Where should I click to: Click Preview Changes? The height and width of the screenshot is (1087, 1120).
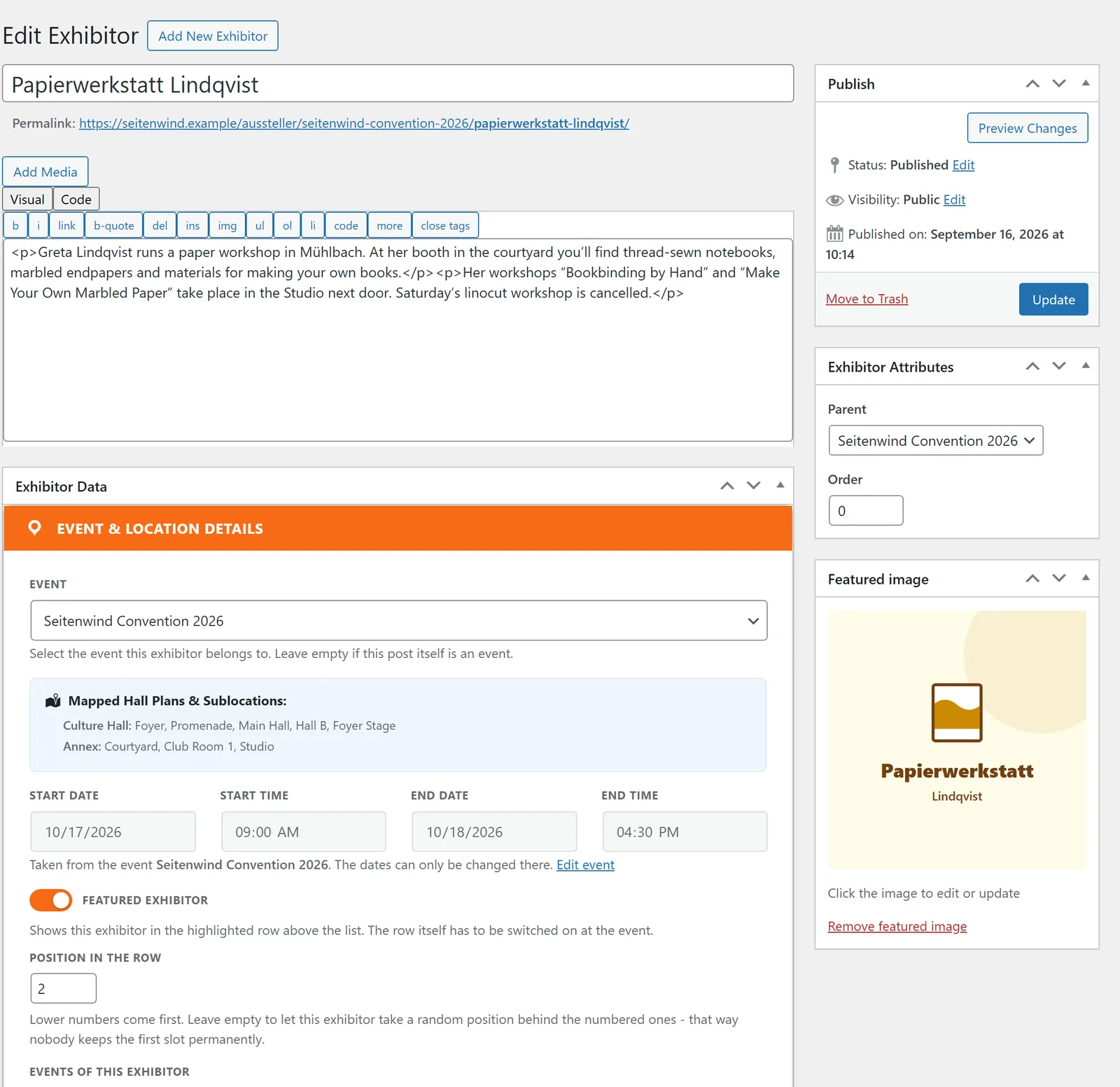tap(1028, 128)
